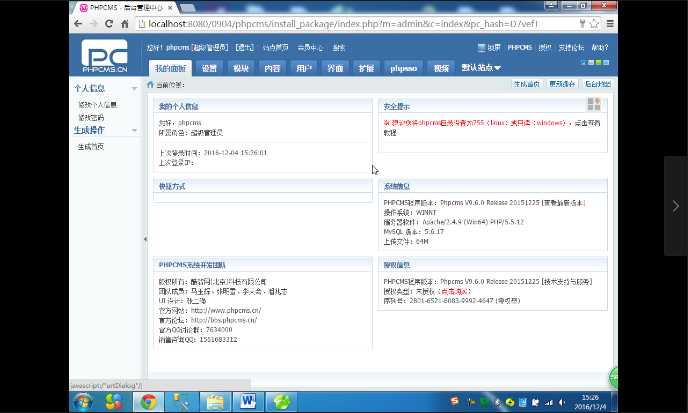Collapse the 生成操作 sidebar section
688x413 pixels.
tap(134, 130)
